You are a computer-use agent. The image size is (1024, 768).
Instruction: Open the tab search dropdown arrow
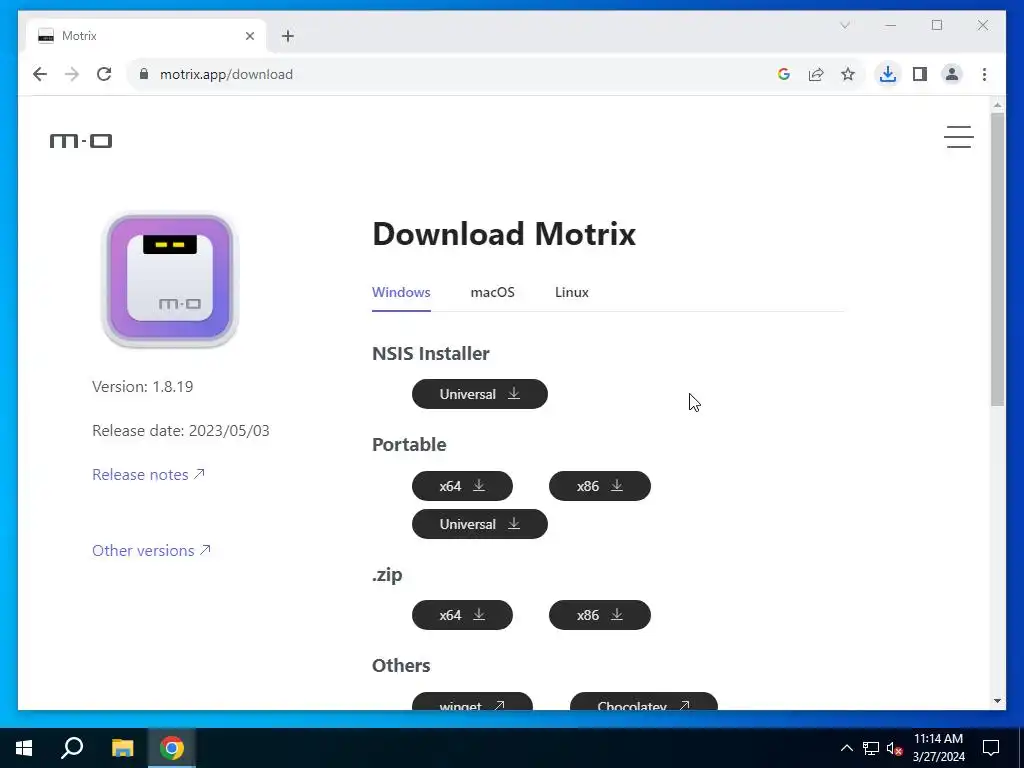point(844,25)
